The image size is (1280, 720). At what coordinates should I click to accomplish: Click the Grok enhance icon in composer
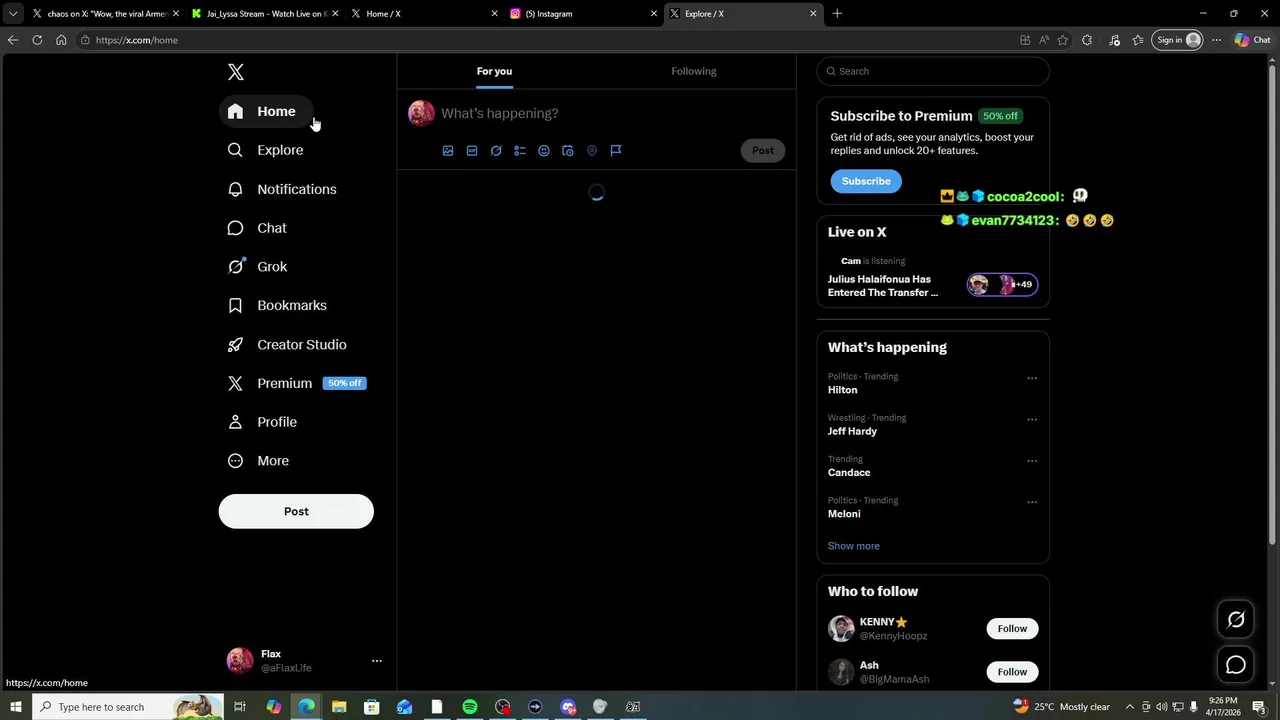click(x=496, y=151)
